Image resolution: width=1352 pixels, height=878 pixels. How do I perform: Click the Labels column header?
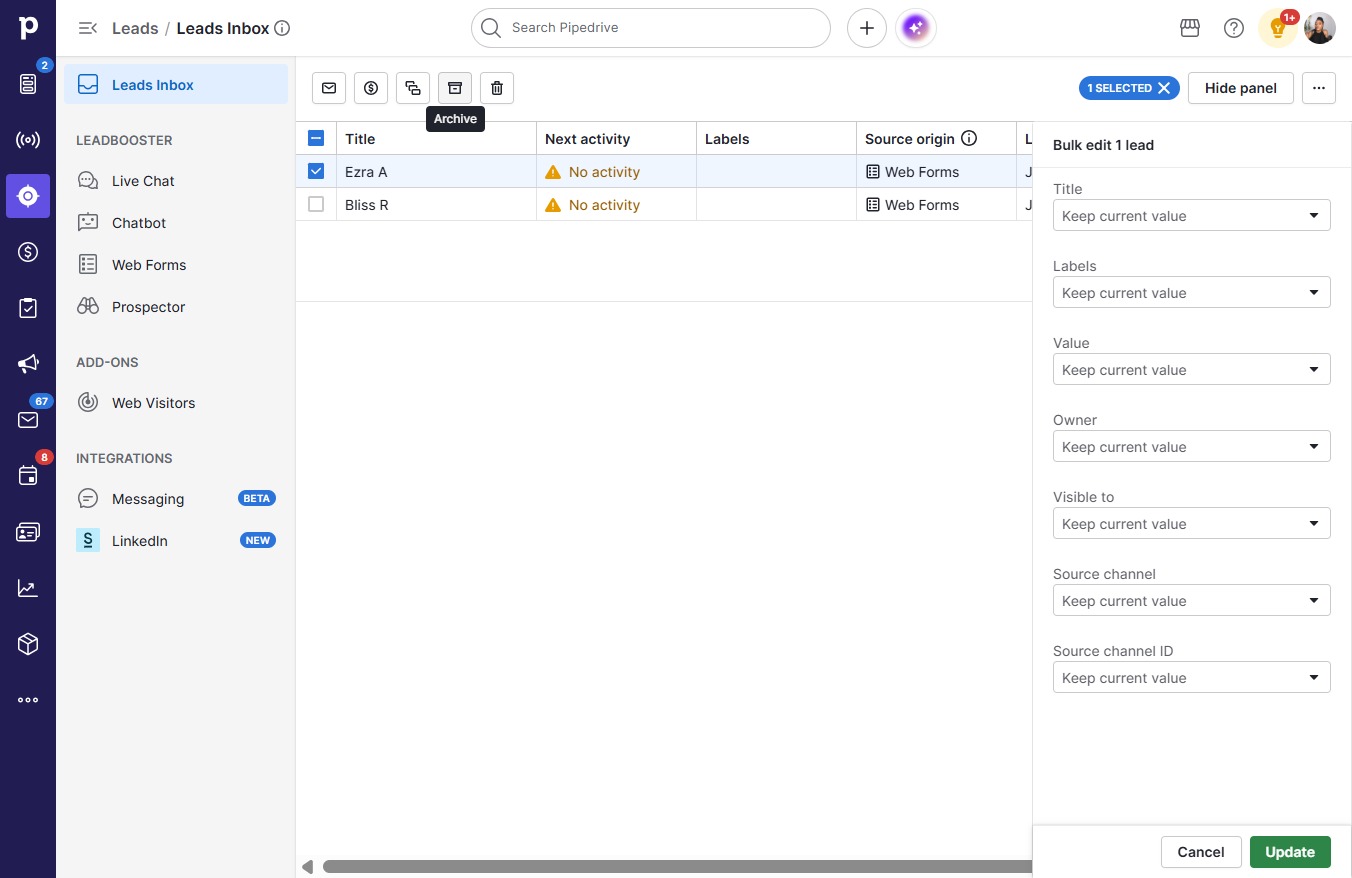coord(776,139)
